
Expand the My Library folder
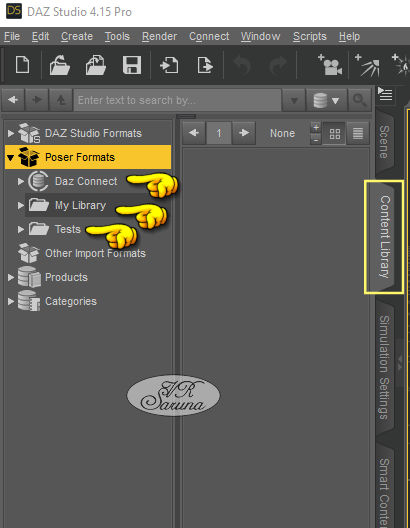[x=21, y=205]
